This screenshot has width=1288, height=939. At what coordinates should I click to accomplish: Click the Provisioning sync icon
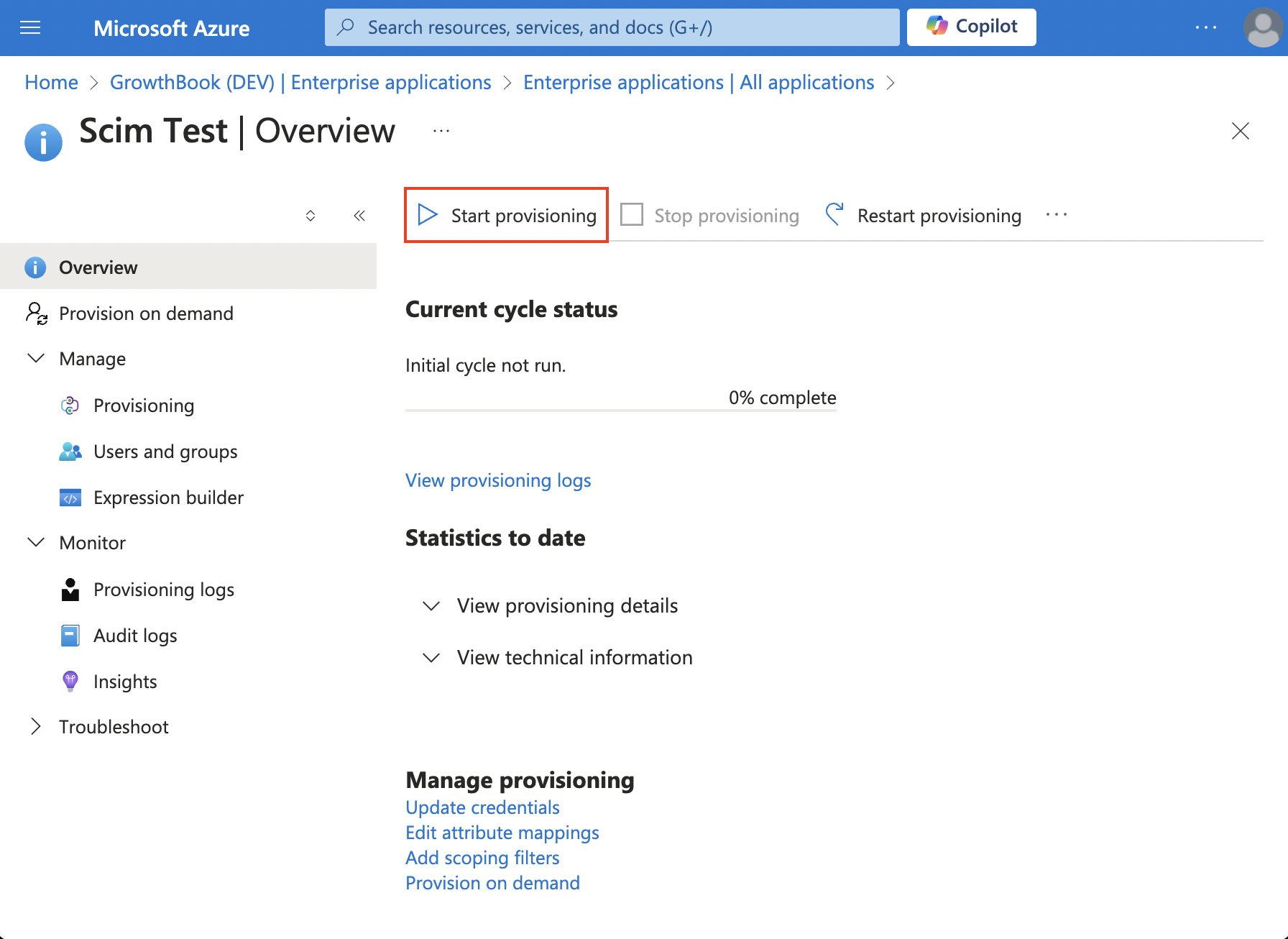70,406
